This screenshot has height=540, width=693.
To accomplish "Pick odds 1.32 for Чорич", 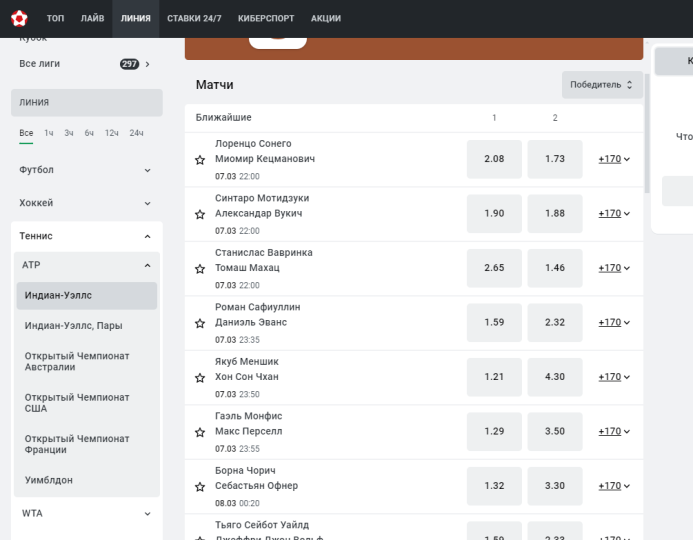I will (x=494, y=486).
